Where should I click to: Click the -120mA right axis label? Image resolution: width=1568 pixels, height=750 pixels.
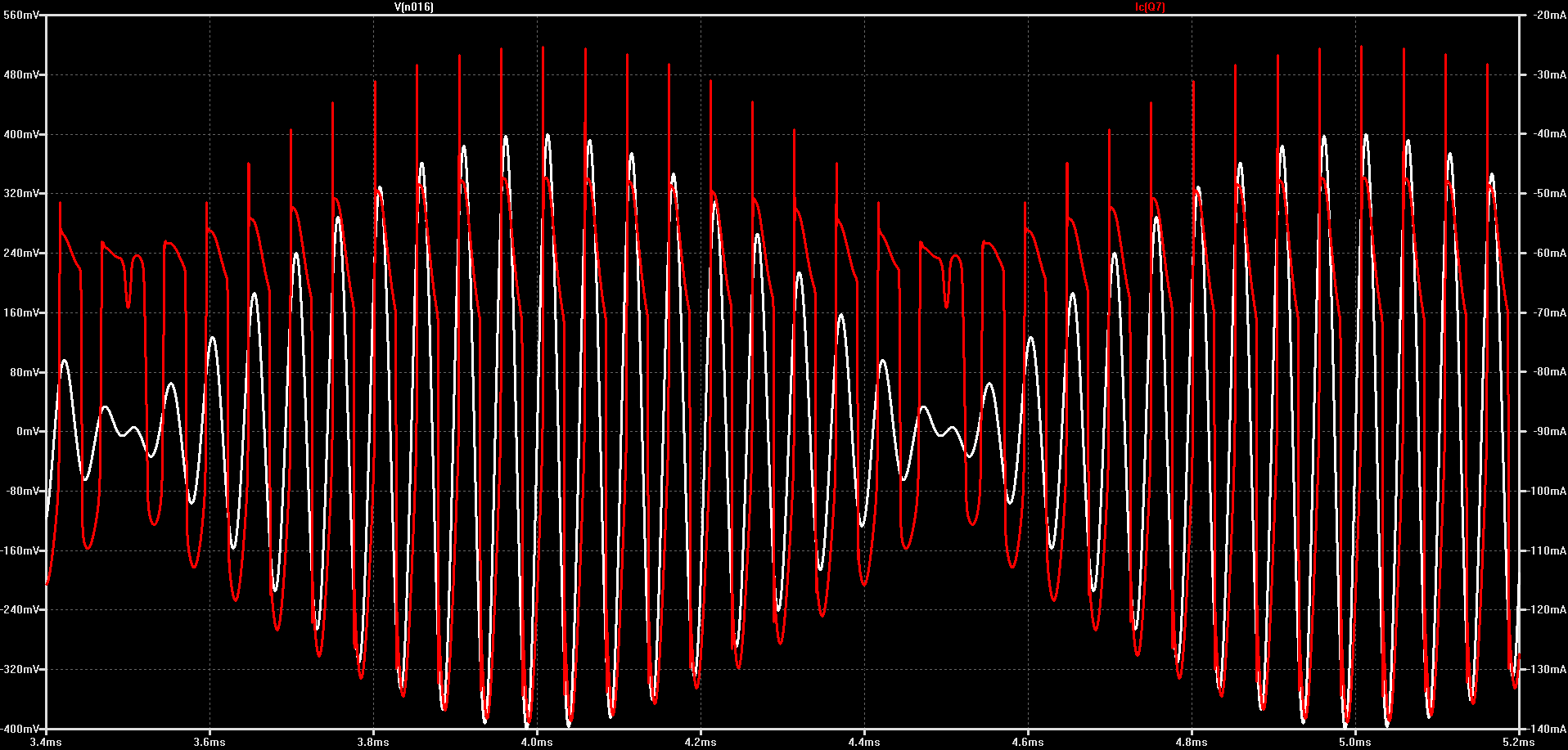[1546, 610]
